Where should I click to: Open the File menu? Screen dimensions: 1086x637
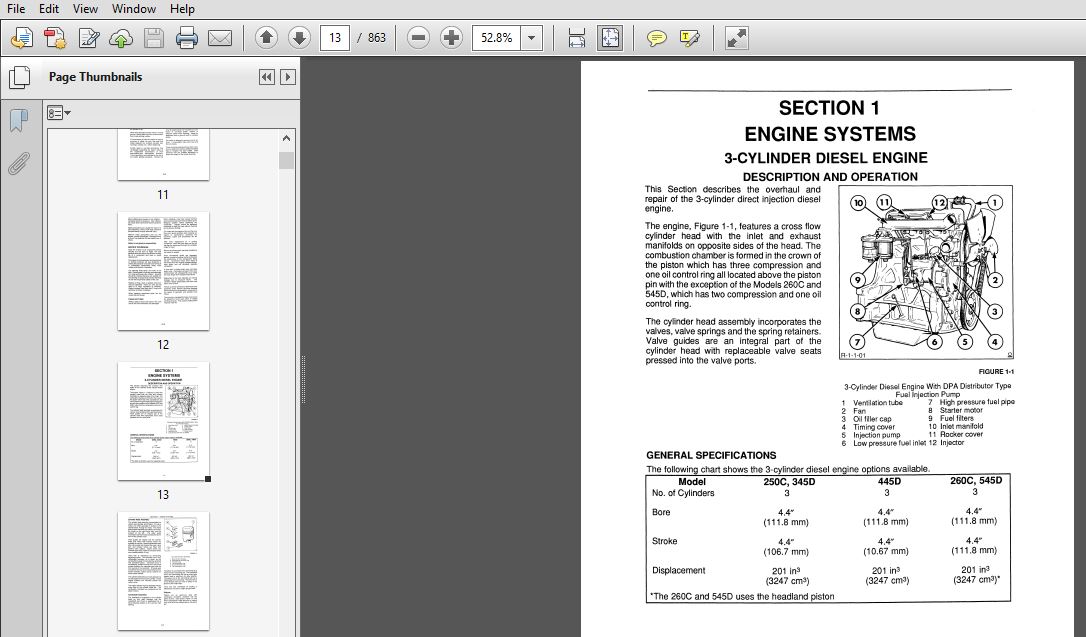(x=15, y=9)
